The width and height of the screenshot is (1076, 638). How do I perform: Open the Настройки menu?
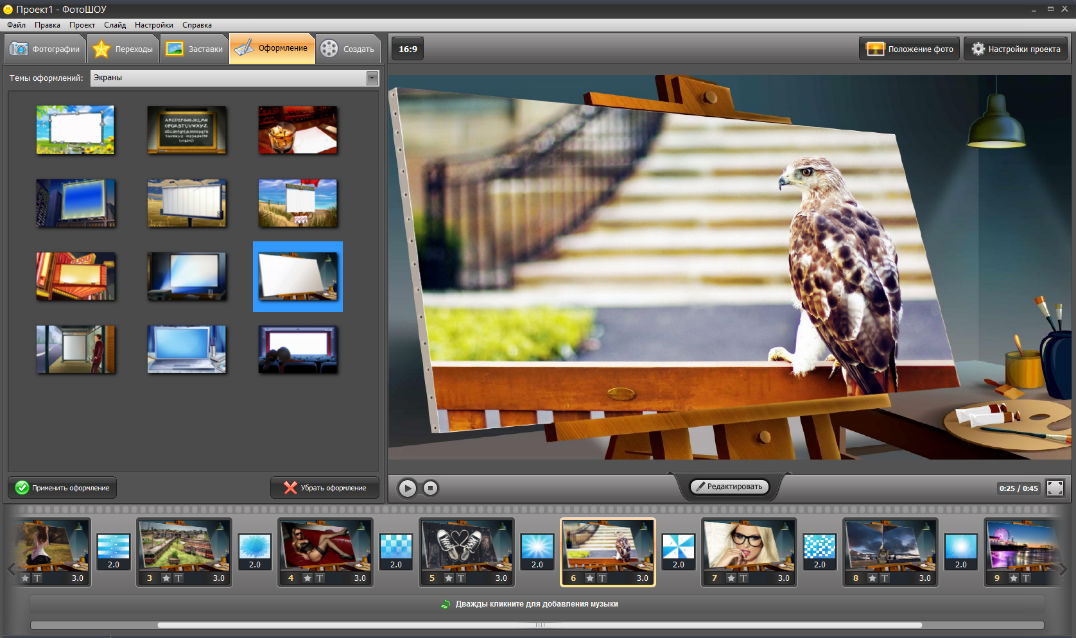pyautogui.click(x=154, y=25)
